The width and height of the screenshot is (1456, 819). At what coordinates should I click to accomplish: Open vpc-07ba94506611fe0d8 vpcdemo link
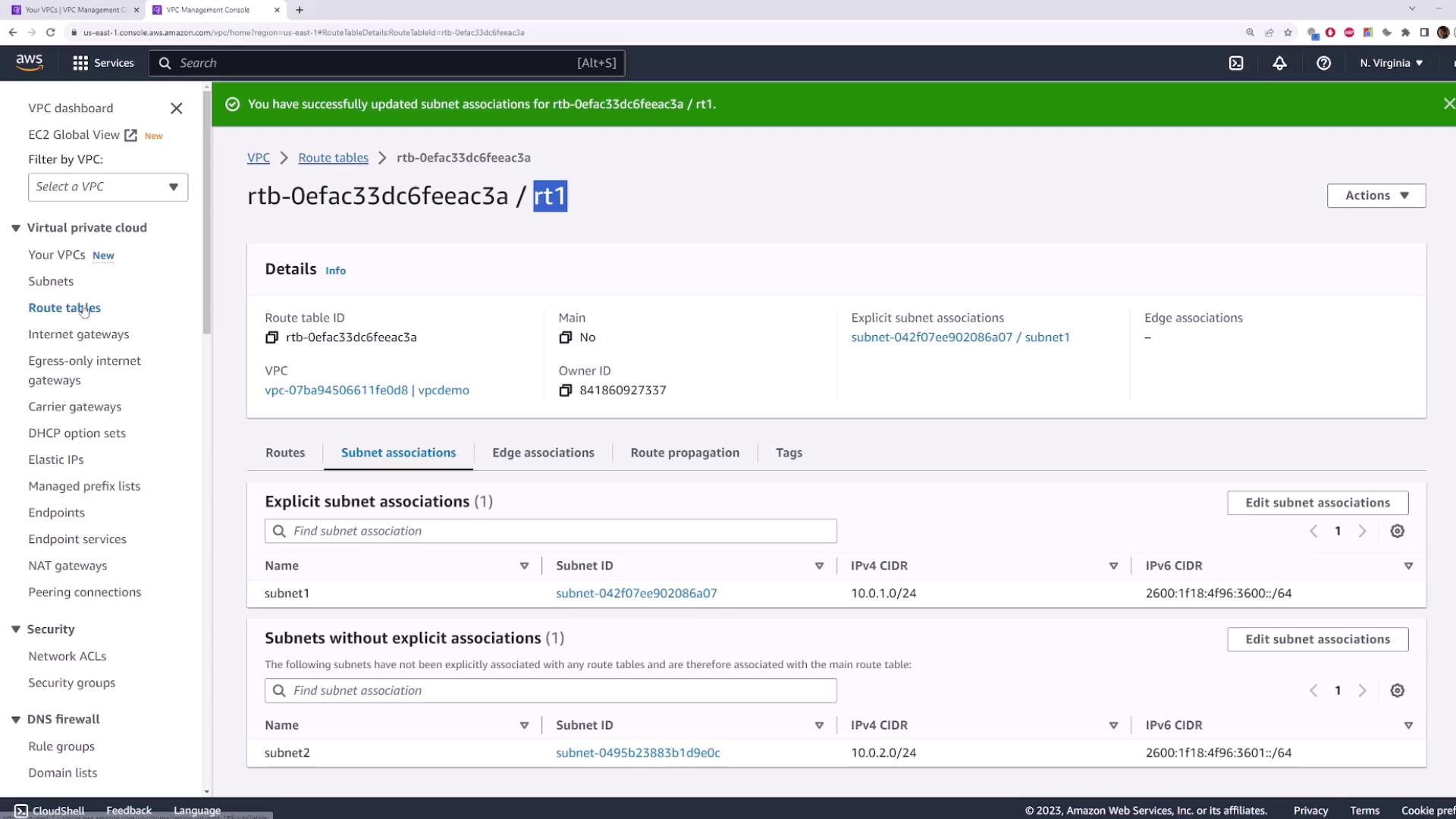point(367,391)
